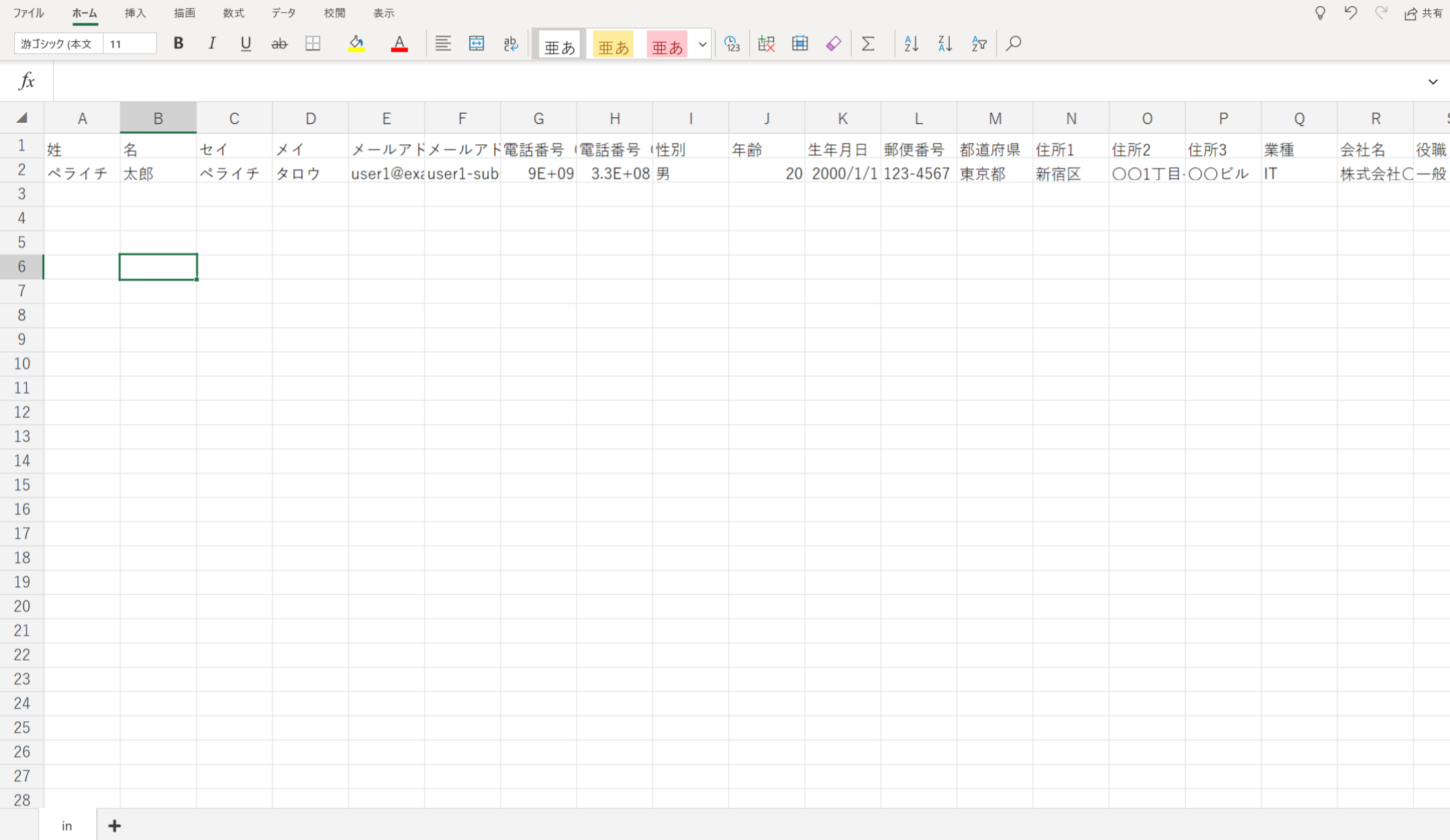
Task: Open the number format icon
Action: pos(732,44)
